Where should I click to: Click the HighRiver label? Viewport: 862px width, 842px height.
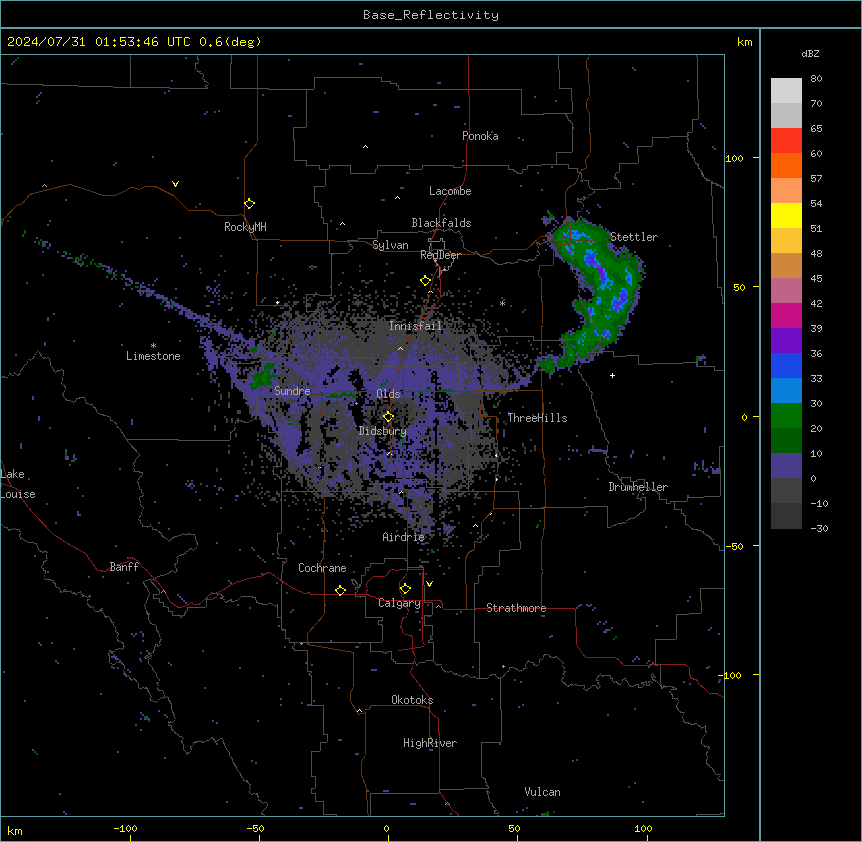(x=430, y=743)
